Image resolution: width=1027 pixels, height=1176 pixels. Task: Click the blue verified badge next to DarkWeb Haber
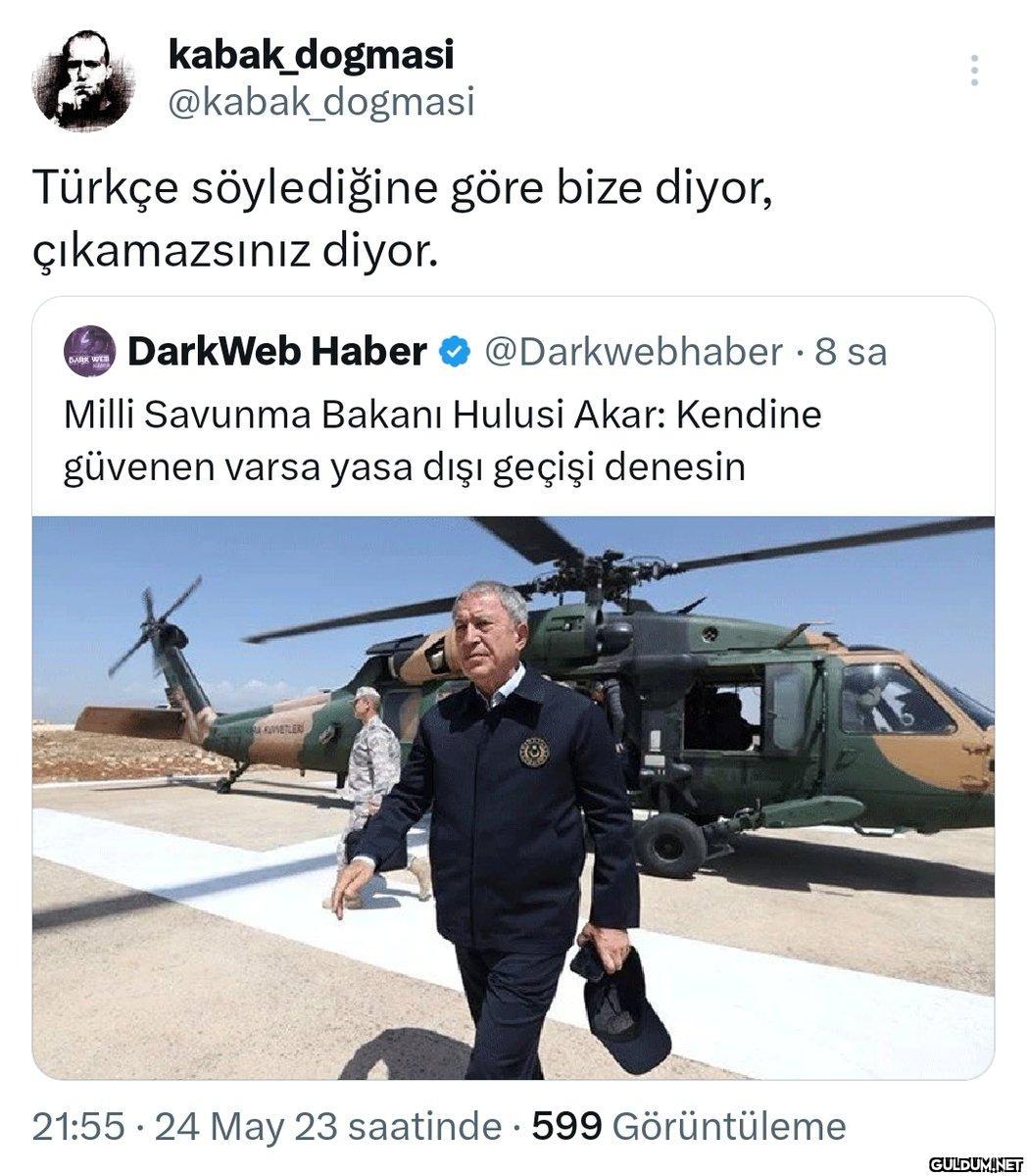pyautogui.click(x=455, y=352)
